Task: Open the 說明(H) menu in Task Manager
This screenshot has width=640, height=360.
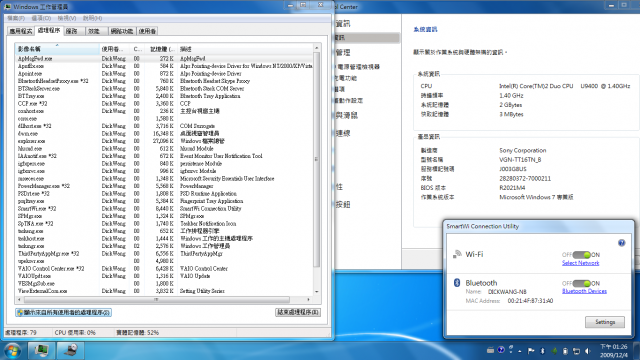Action: click(x=93, y=18)
